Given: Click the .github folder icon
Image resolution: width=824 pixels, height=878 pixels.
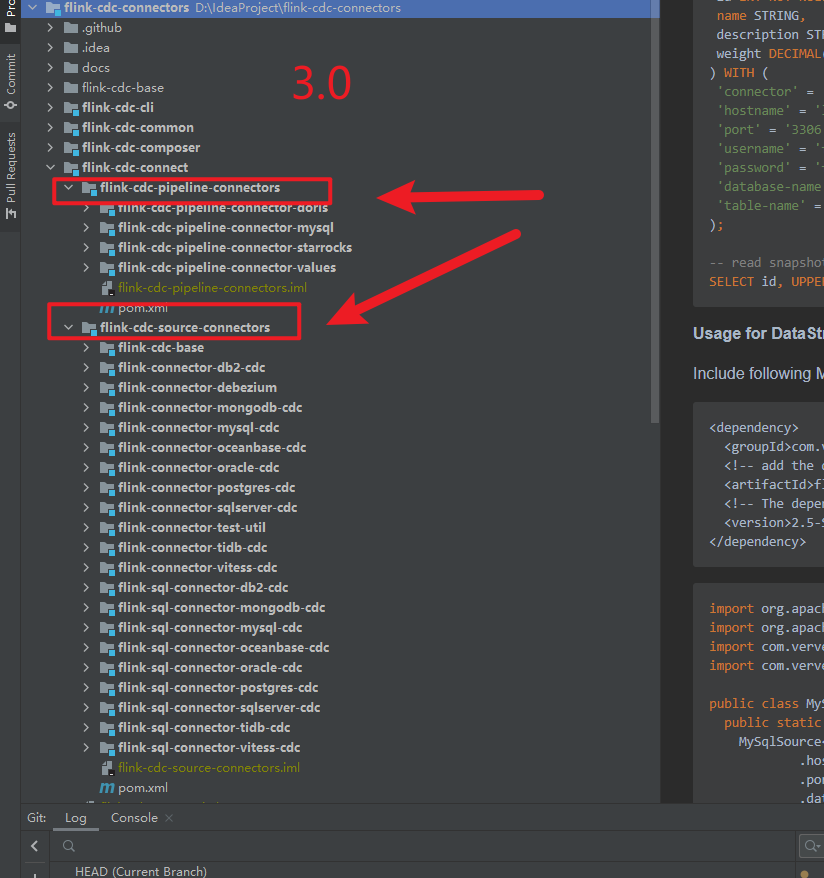Looking at the screenshot, I should click(71, 27).
